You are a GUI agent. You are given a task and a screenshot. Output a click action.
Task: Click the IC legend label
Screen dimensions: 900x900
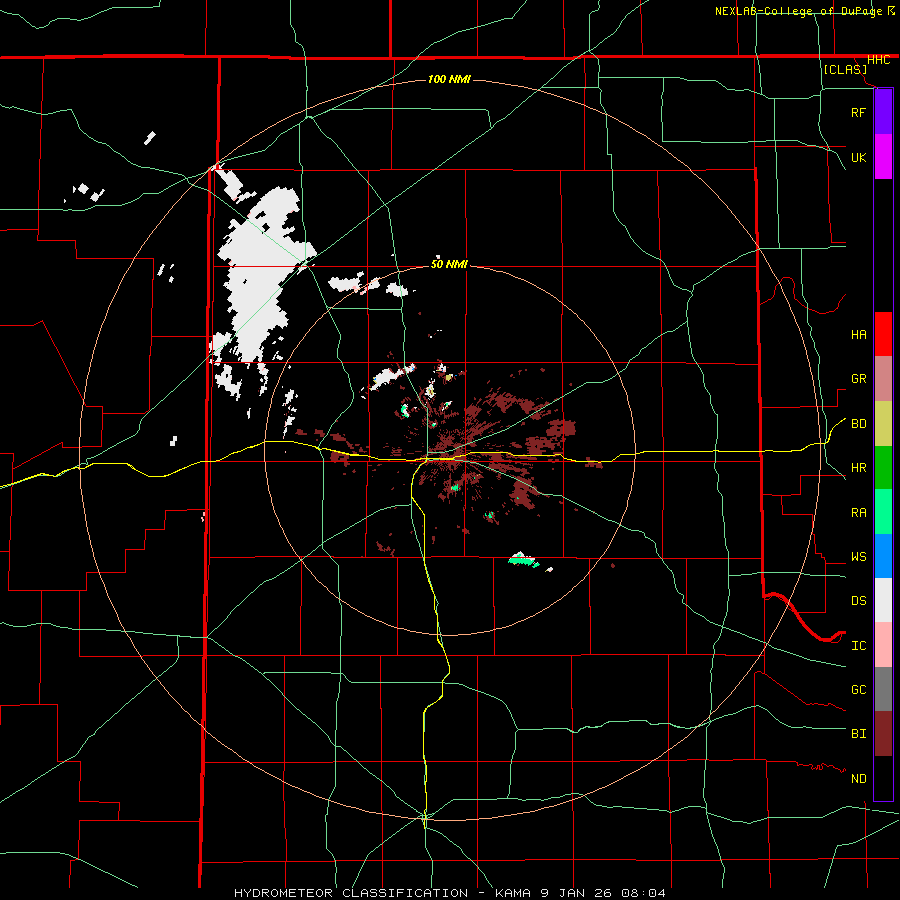tap(858, 646)
